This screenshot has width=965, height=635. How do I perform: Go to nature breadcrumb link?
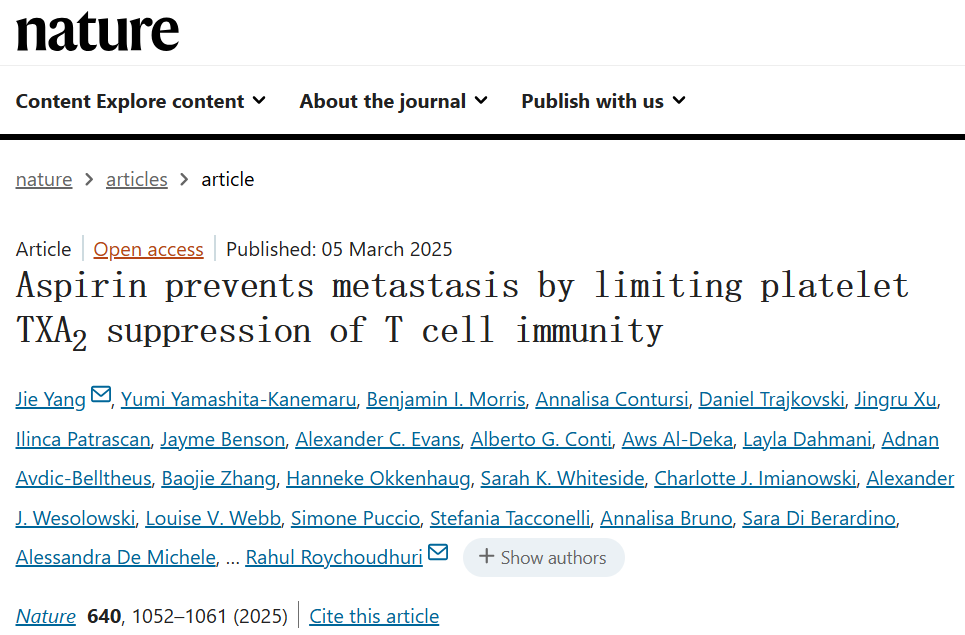click(x=44, y=180)
